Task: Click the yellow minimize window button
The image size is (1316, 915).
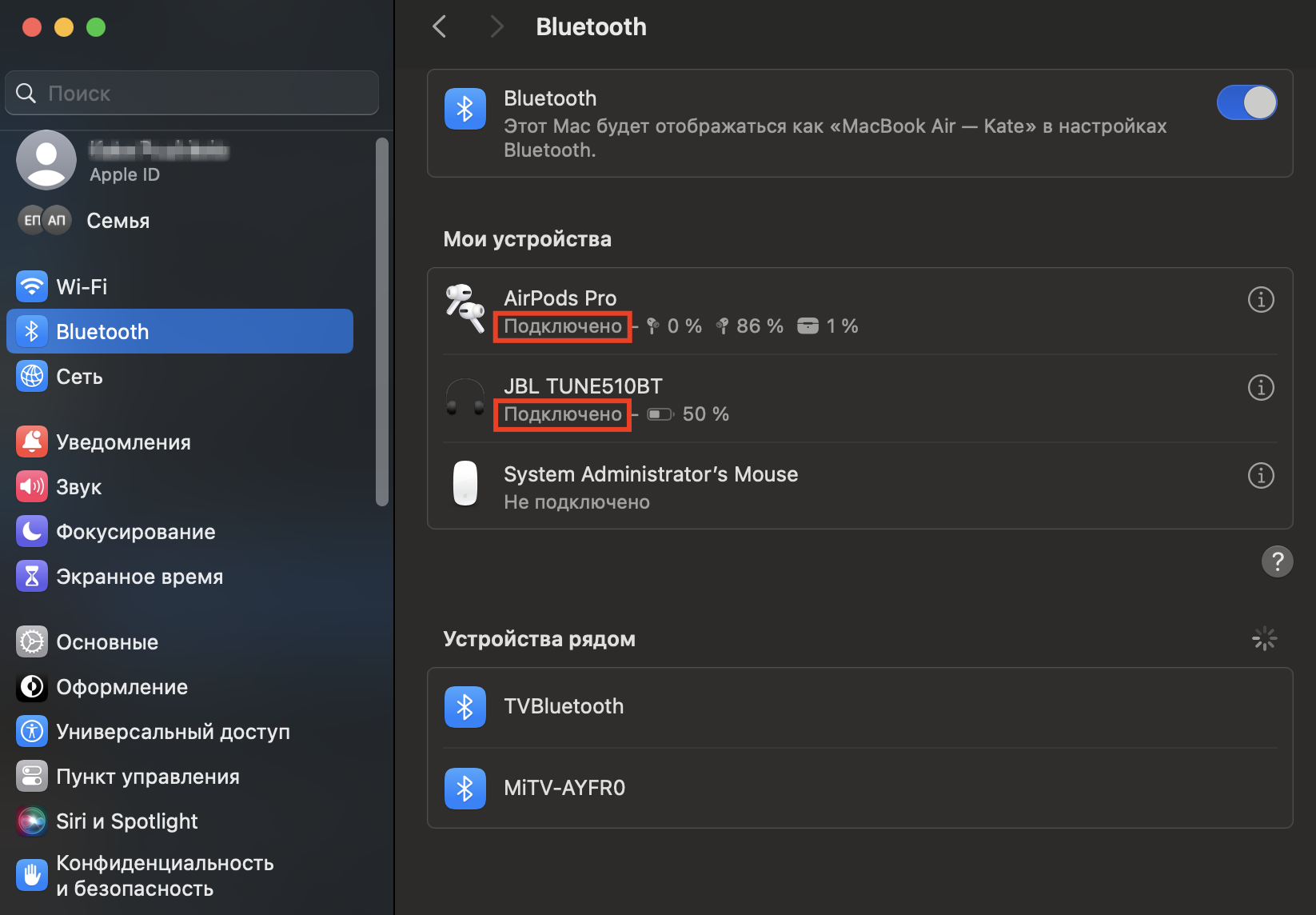Action: (x=64, y=27)
